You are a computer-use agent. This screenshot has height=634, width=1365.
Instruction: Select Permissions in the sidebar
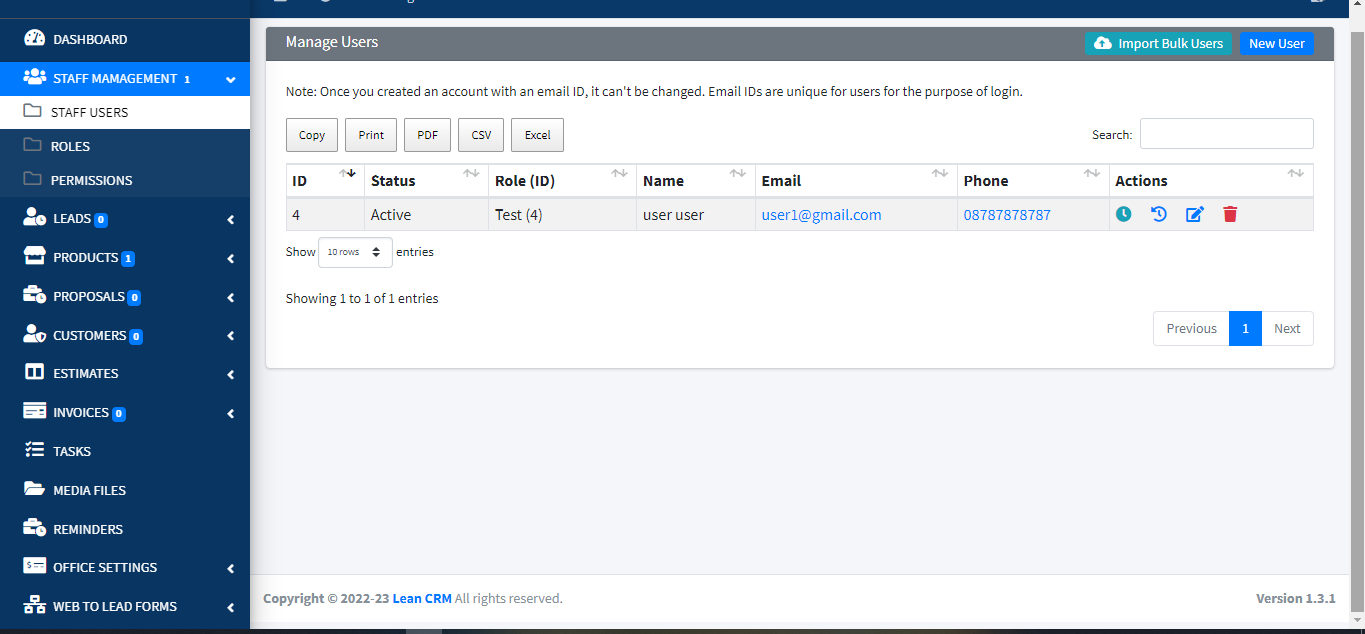pos(92,180)
